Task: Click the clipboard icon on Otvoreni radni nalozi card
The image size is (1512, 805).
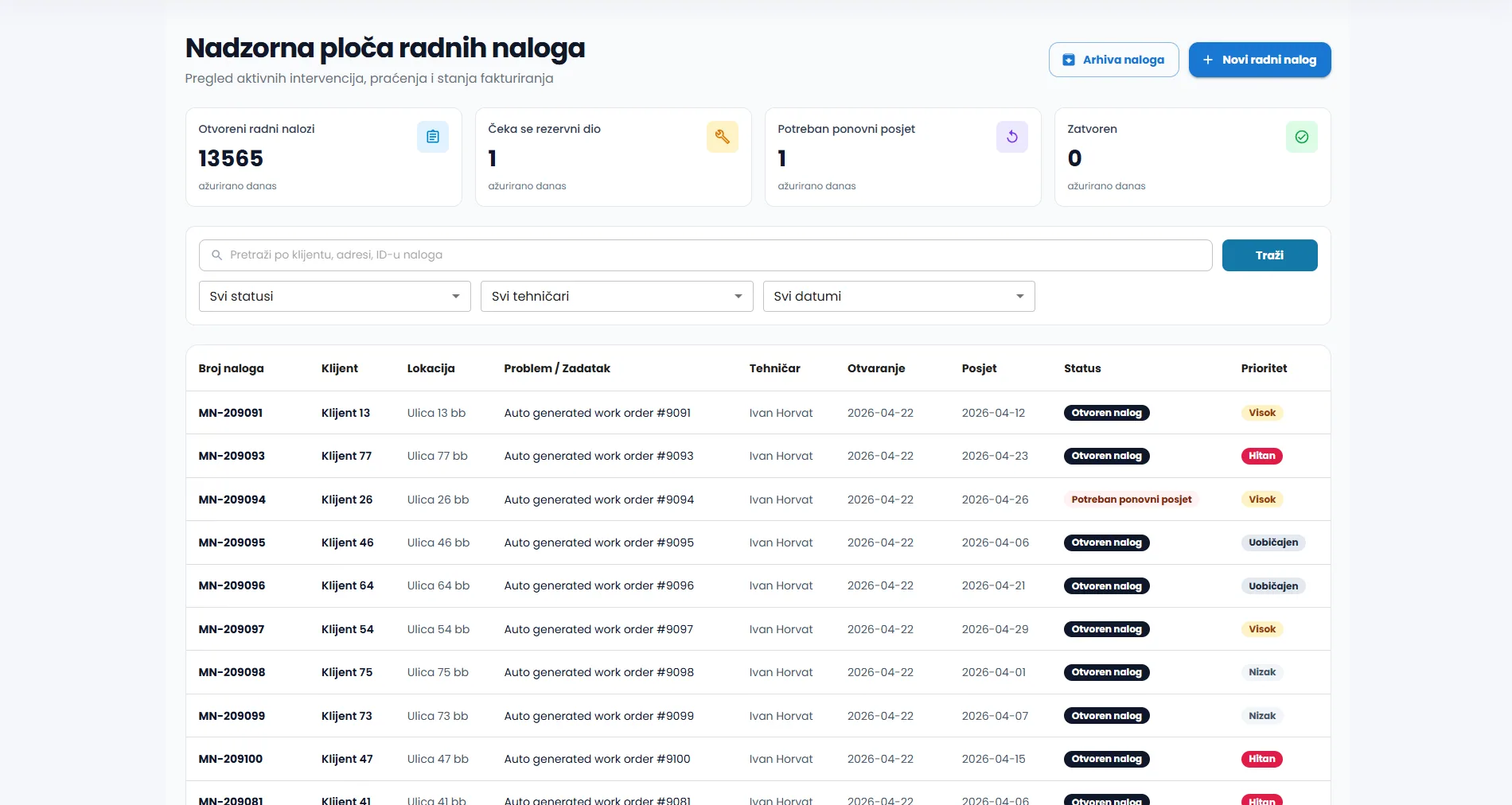Action: pyautogui.click(x=433, y=137)
